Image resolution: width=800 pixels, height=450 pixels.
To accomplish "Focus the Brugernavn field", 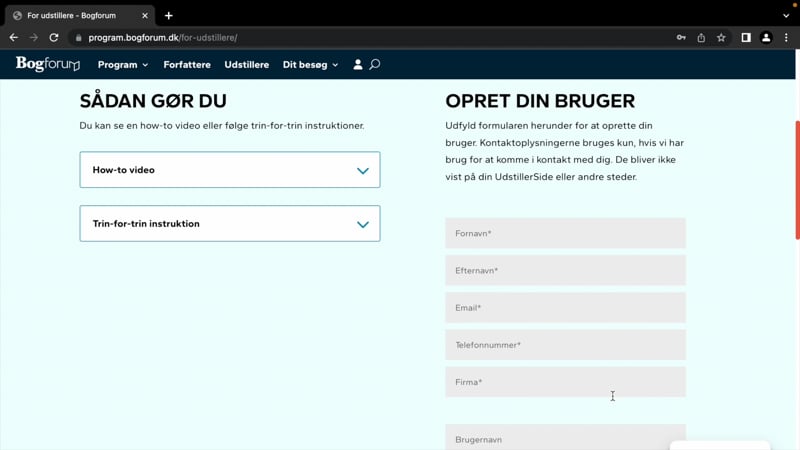I will click(x=565, y=437).
